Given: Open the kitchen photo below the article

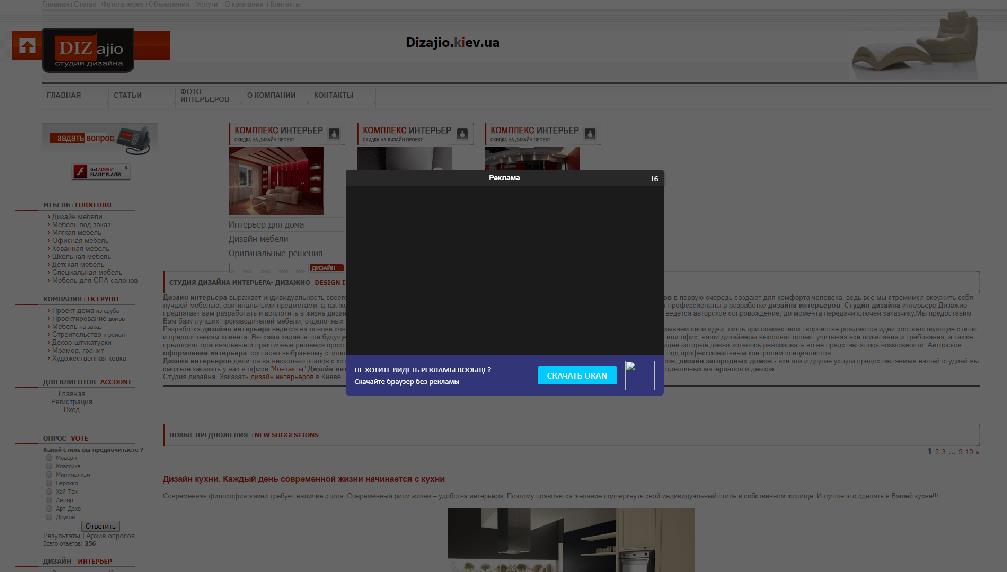Looking at the screenshot, I should (x=571, y=540).
